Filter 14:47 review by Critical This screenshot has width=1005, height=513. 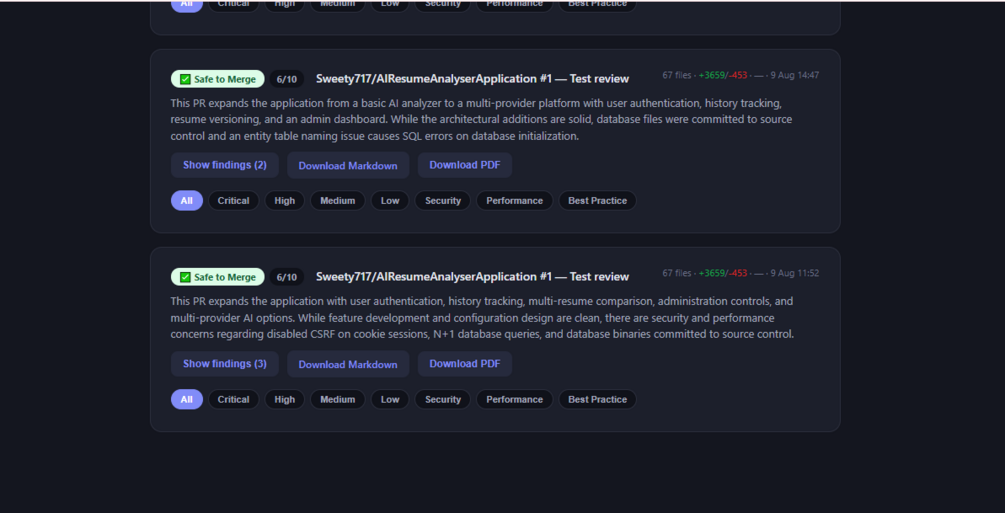233,201
